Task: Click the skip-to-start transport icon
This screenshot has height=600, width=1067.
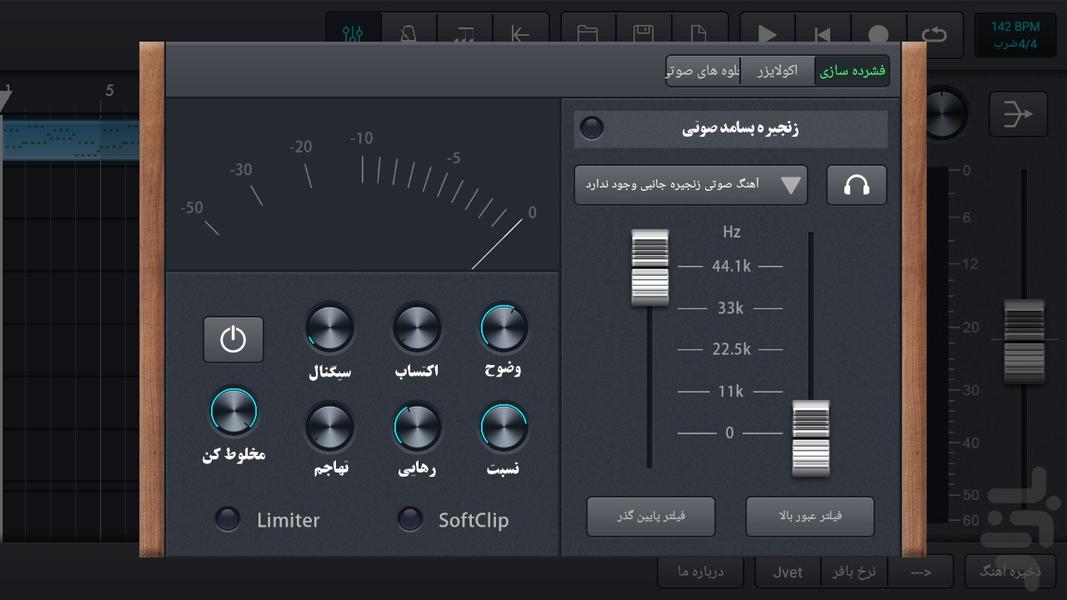Action: [822, 35]
